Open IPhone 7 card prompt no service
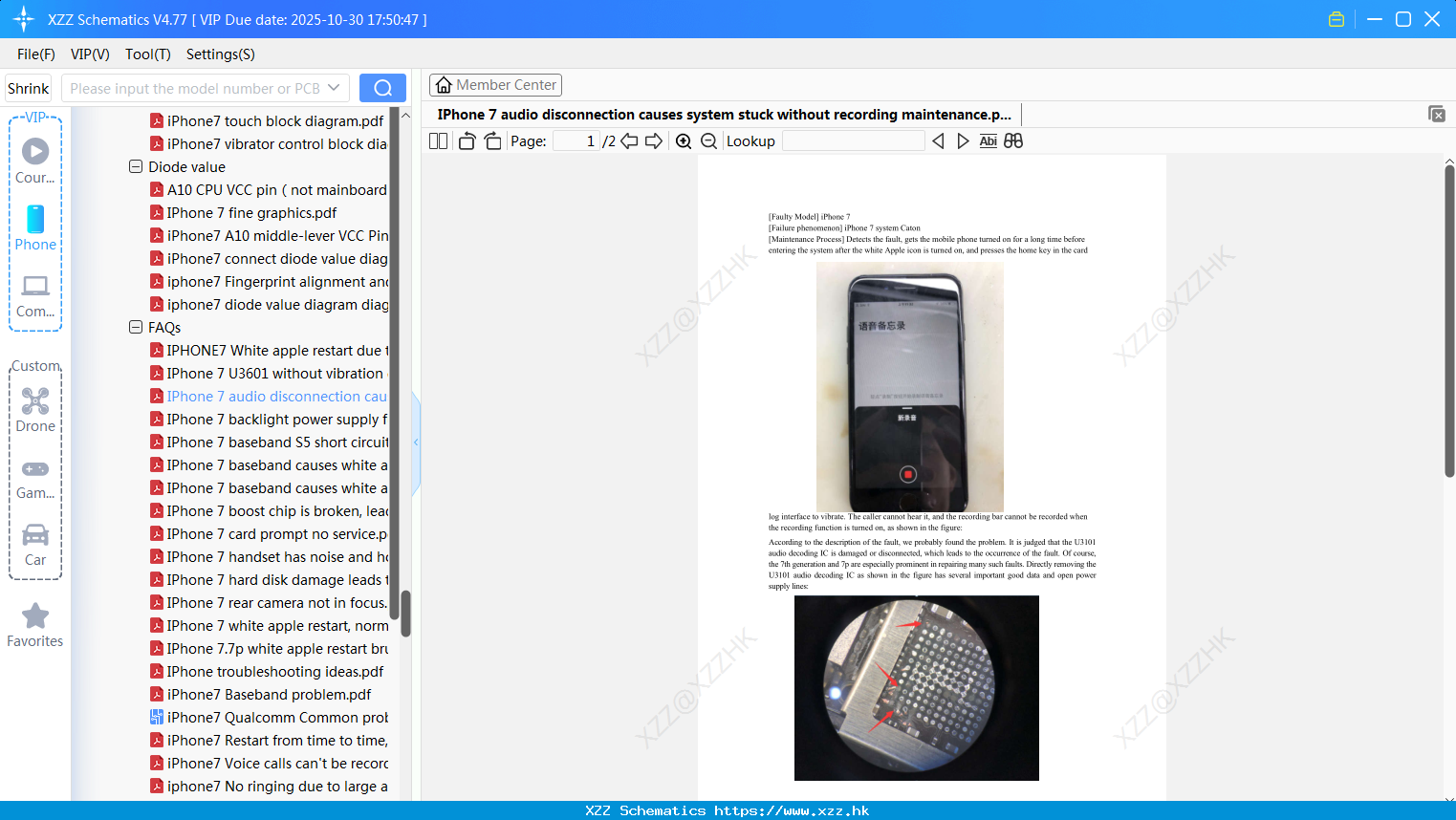The width and height of the screenshot is (1456, 820). point(277,534)
